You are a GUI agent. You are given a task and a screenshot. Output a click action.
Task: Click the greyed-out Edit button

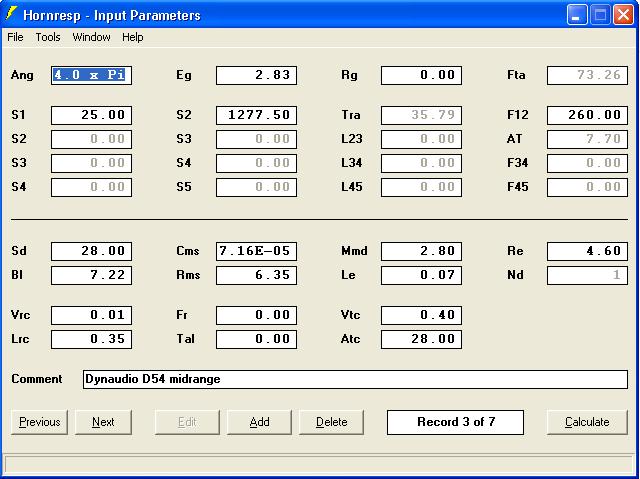pyautogui.click(x=187, y=422)
